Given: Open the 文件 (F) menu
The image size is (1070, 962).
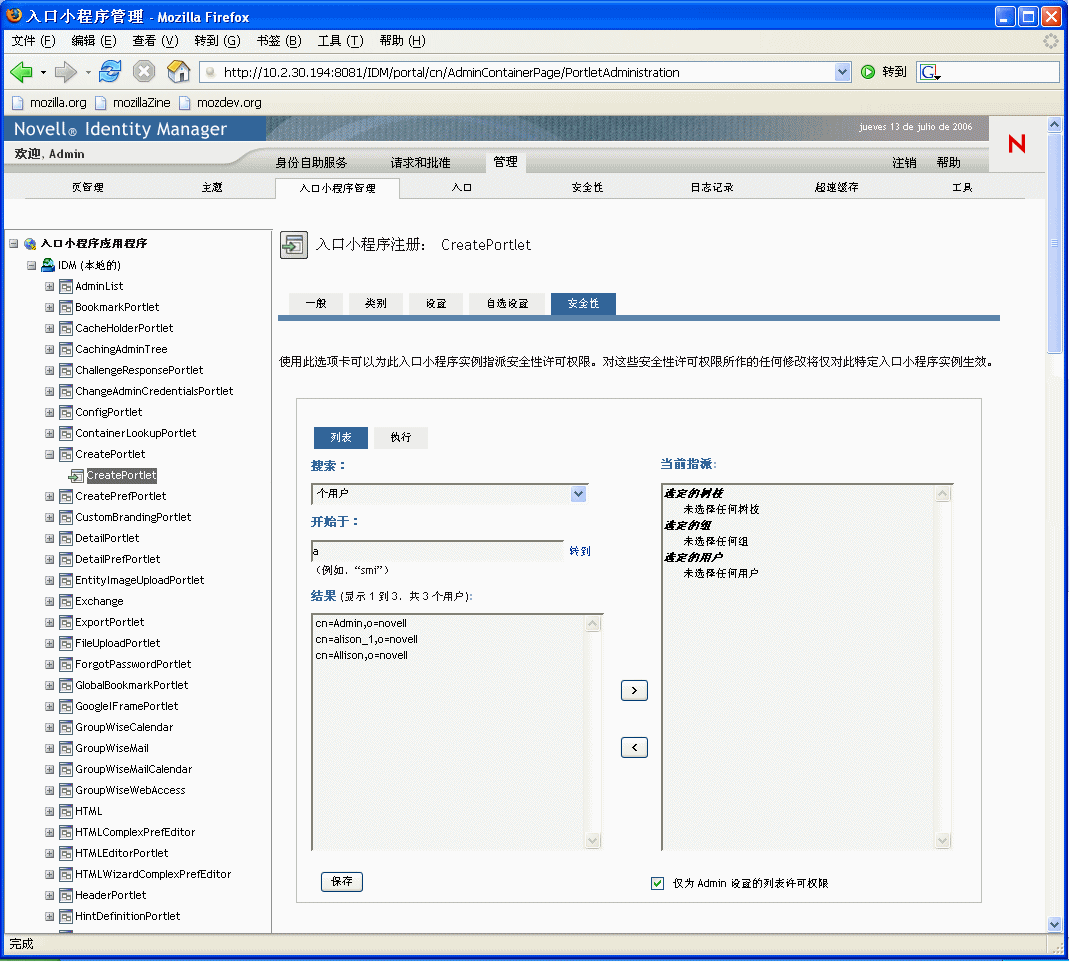Looking at the screenshot, I should click(33, 41).
